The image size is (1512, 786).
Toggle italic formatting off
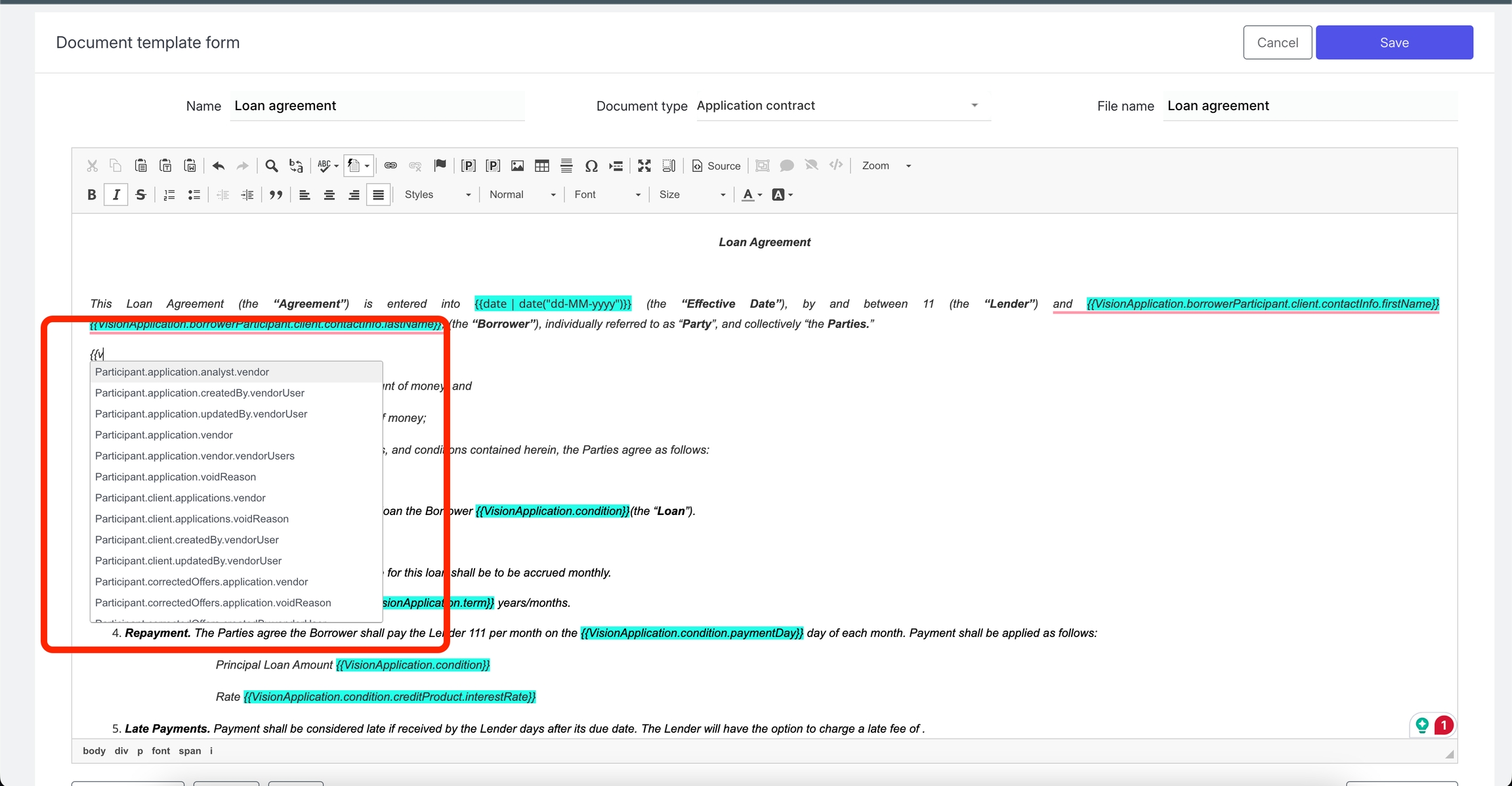tap(116, 195)
